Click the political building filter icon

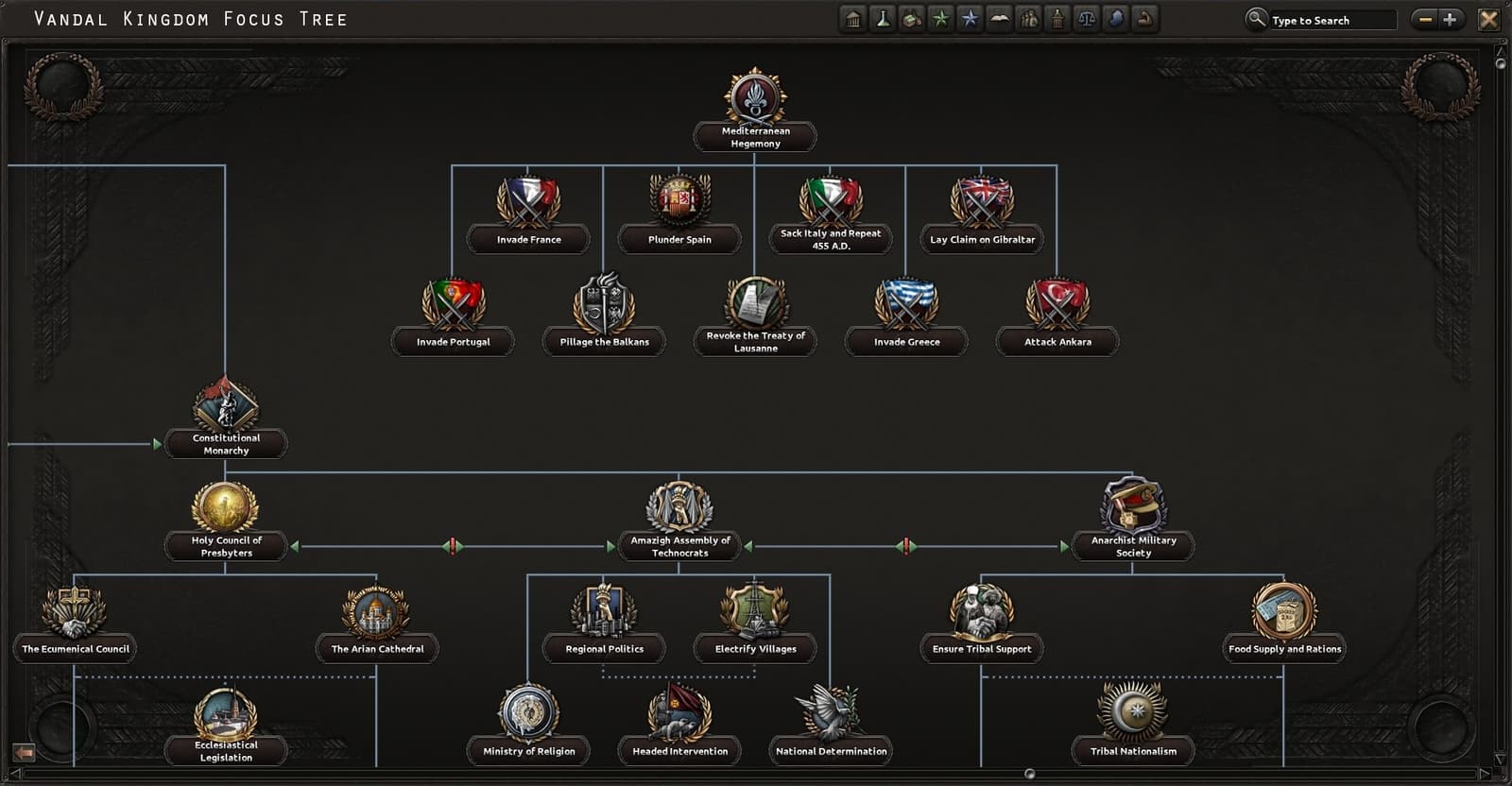[853, 19]
